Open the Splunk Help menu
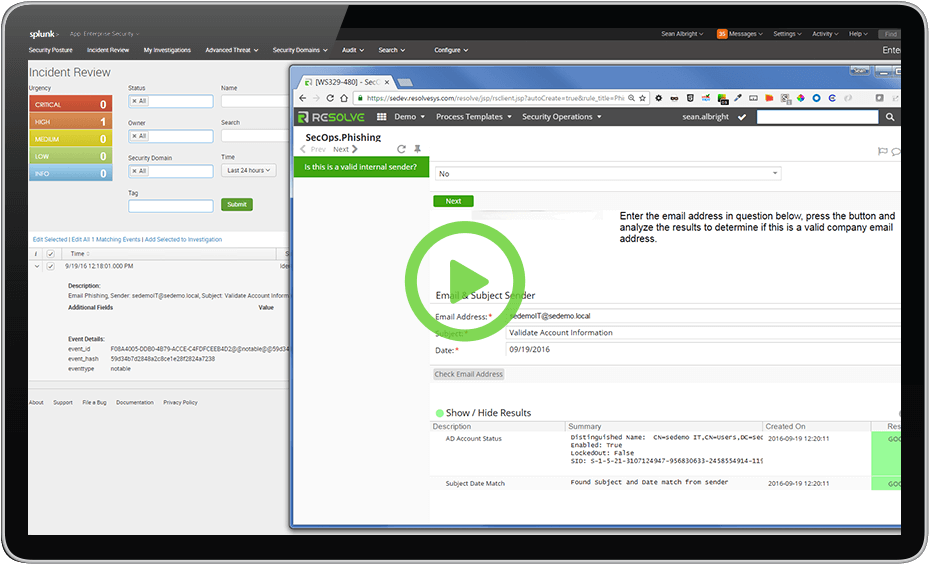The image size is (929, 564). point(858,34)
